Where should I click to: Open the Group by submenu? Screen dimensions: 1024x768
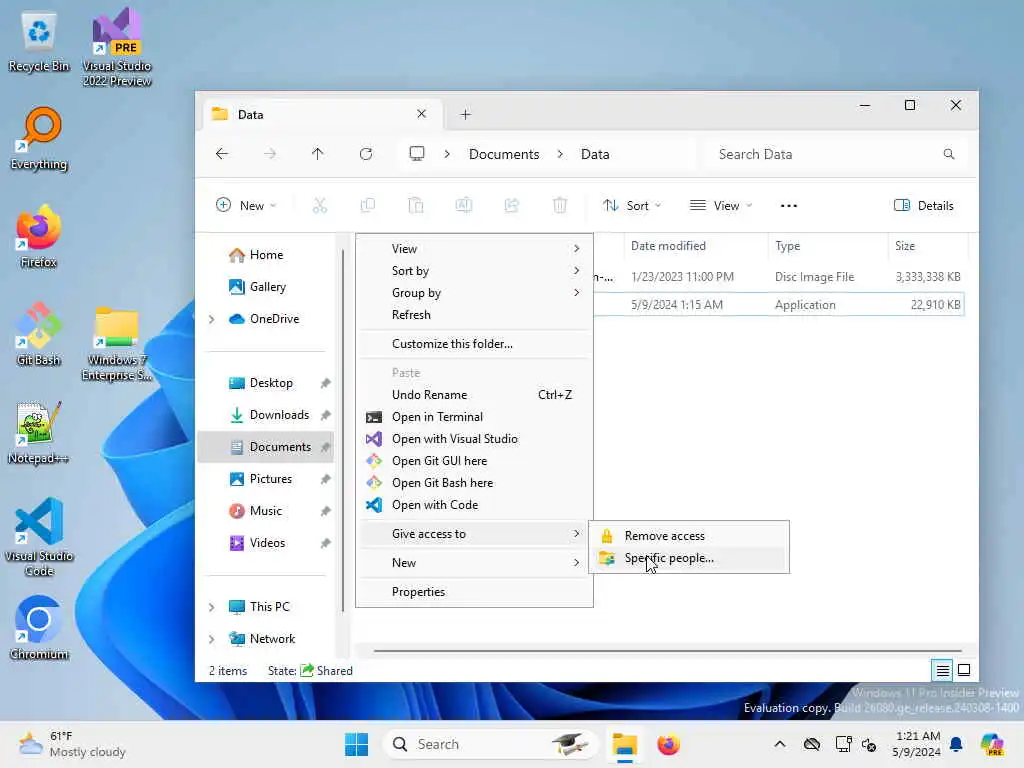tap(474, 293)
